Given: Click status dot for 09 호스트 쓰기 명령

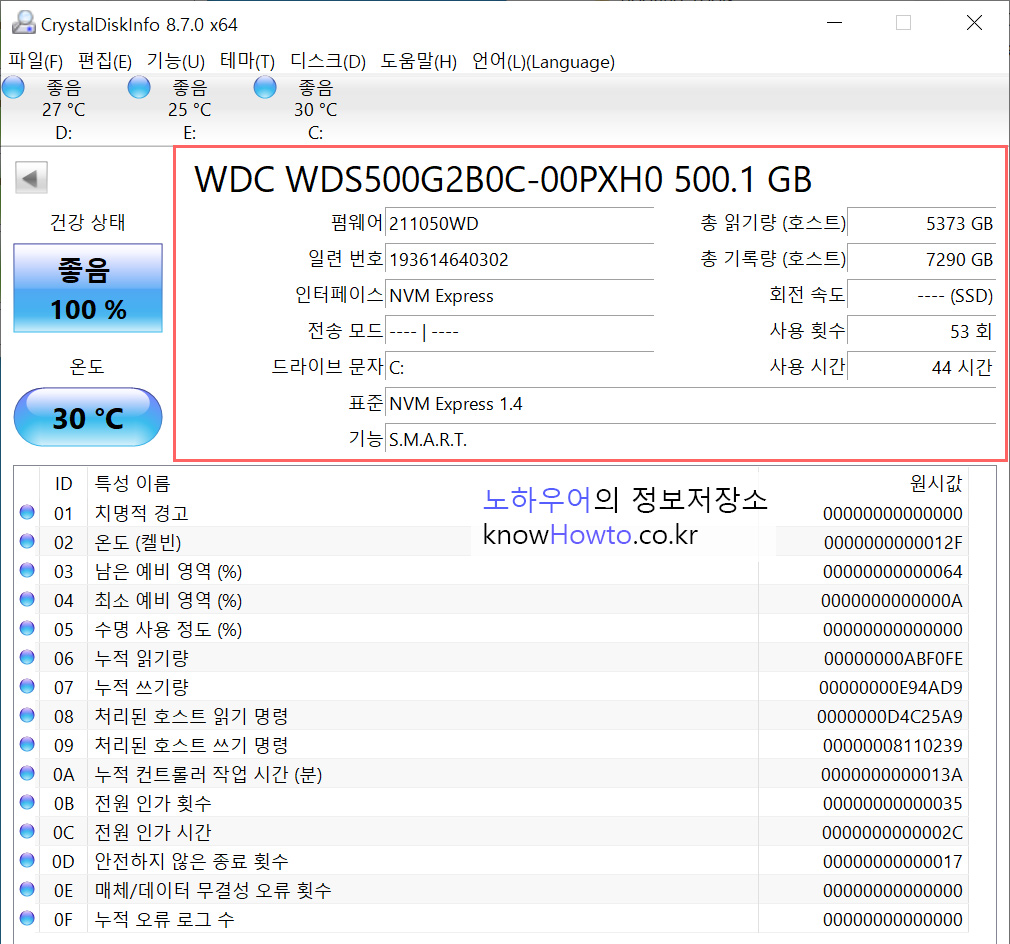Looking at the screenshot, I should (27, 744).
